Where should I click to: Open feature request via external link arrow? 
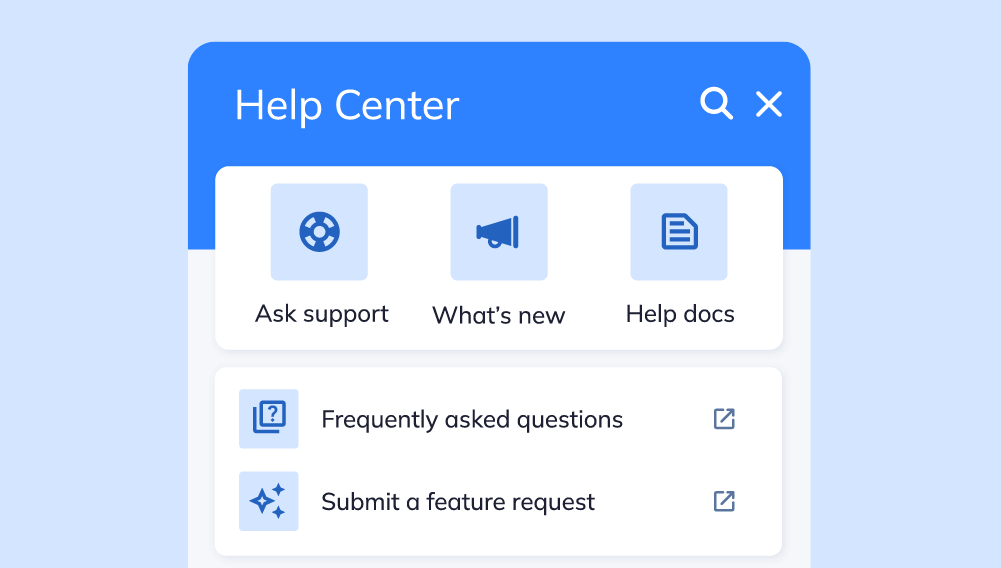point(724,501)
